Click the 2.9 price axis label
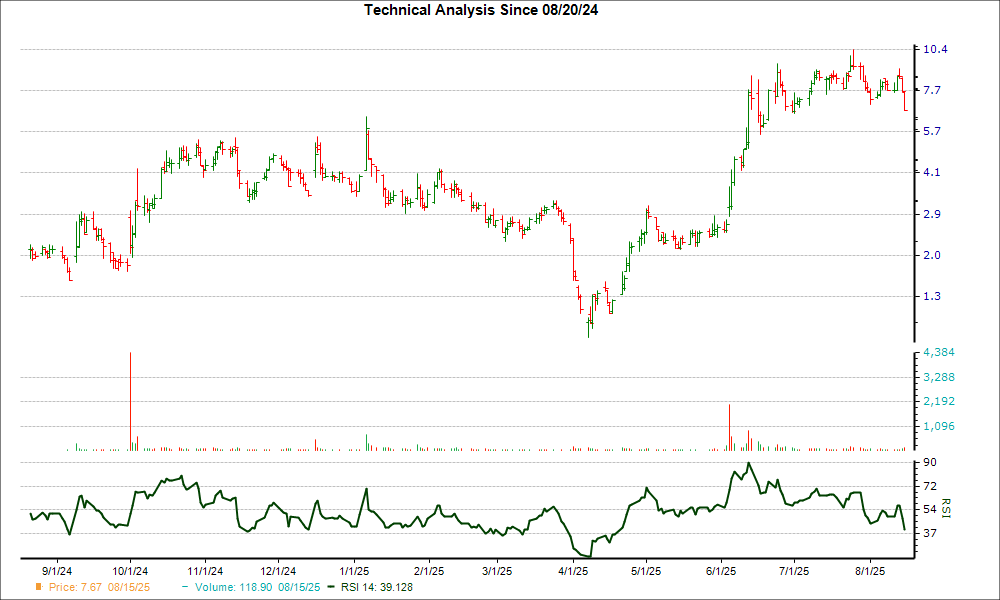This screenshot has height=600, width=1000. (932, 214)
